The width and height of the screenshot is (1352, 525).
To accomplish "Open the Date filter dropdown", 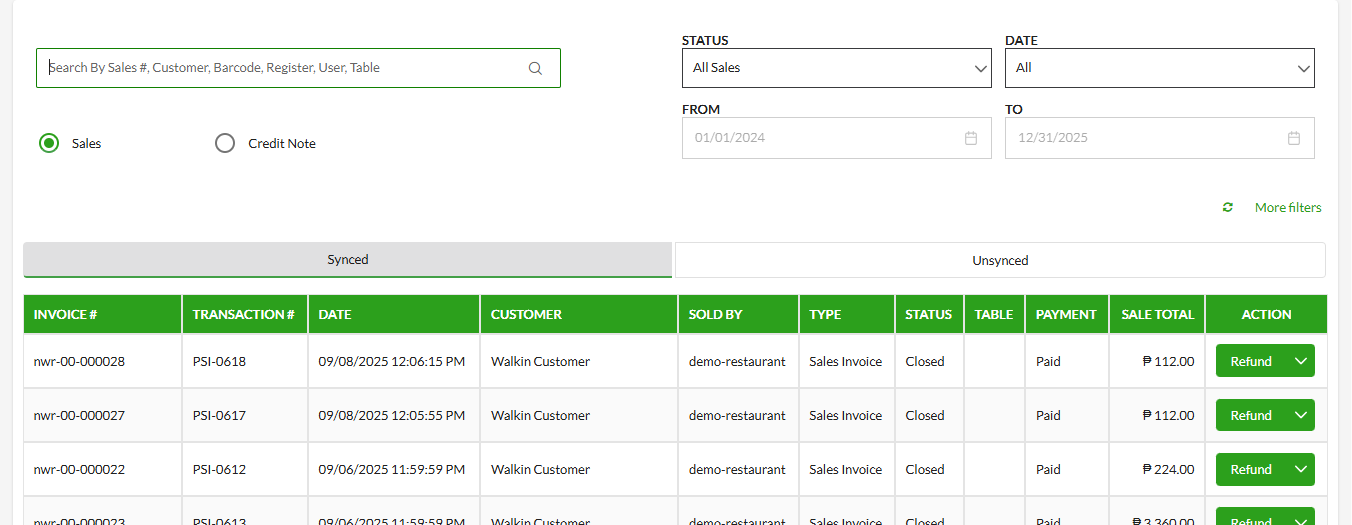I will pos(1159,68).
